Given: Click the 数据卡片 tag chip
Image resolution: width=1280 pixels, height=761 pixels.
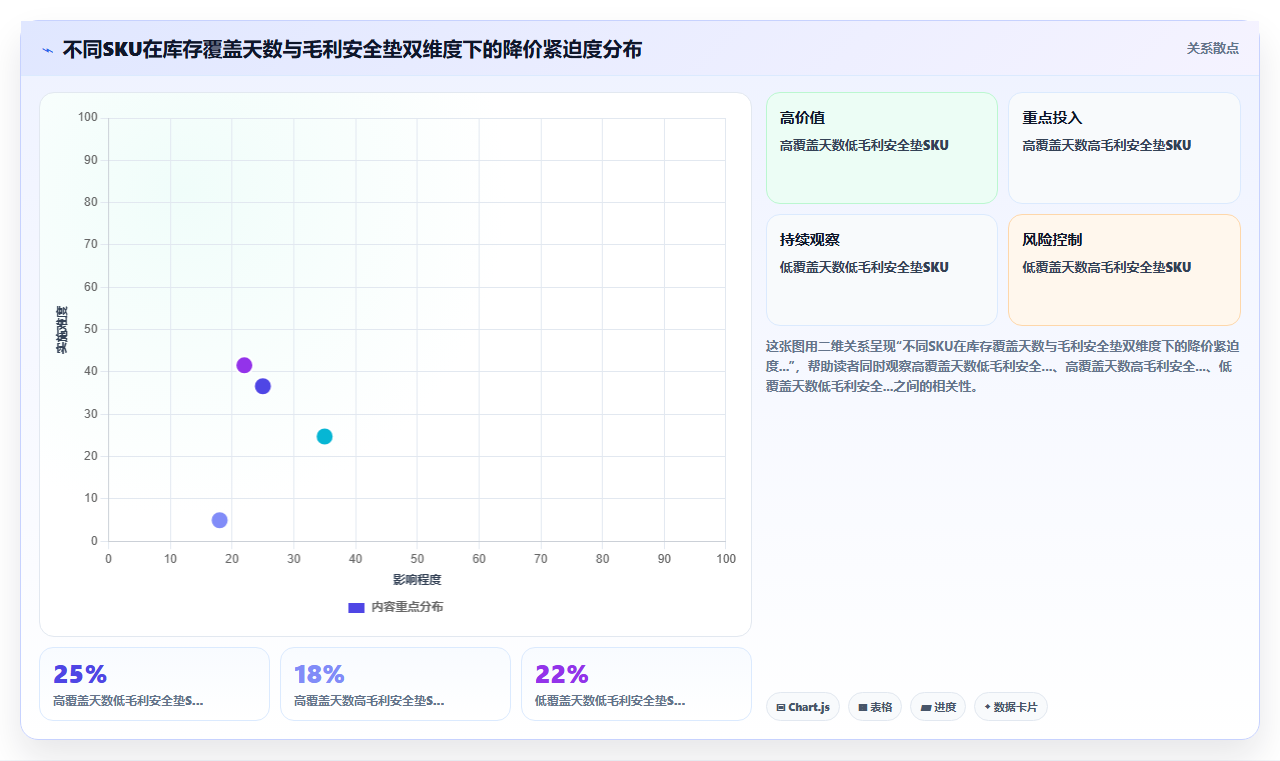Looking at the screenshot, I should coord(1011,707).
